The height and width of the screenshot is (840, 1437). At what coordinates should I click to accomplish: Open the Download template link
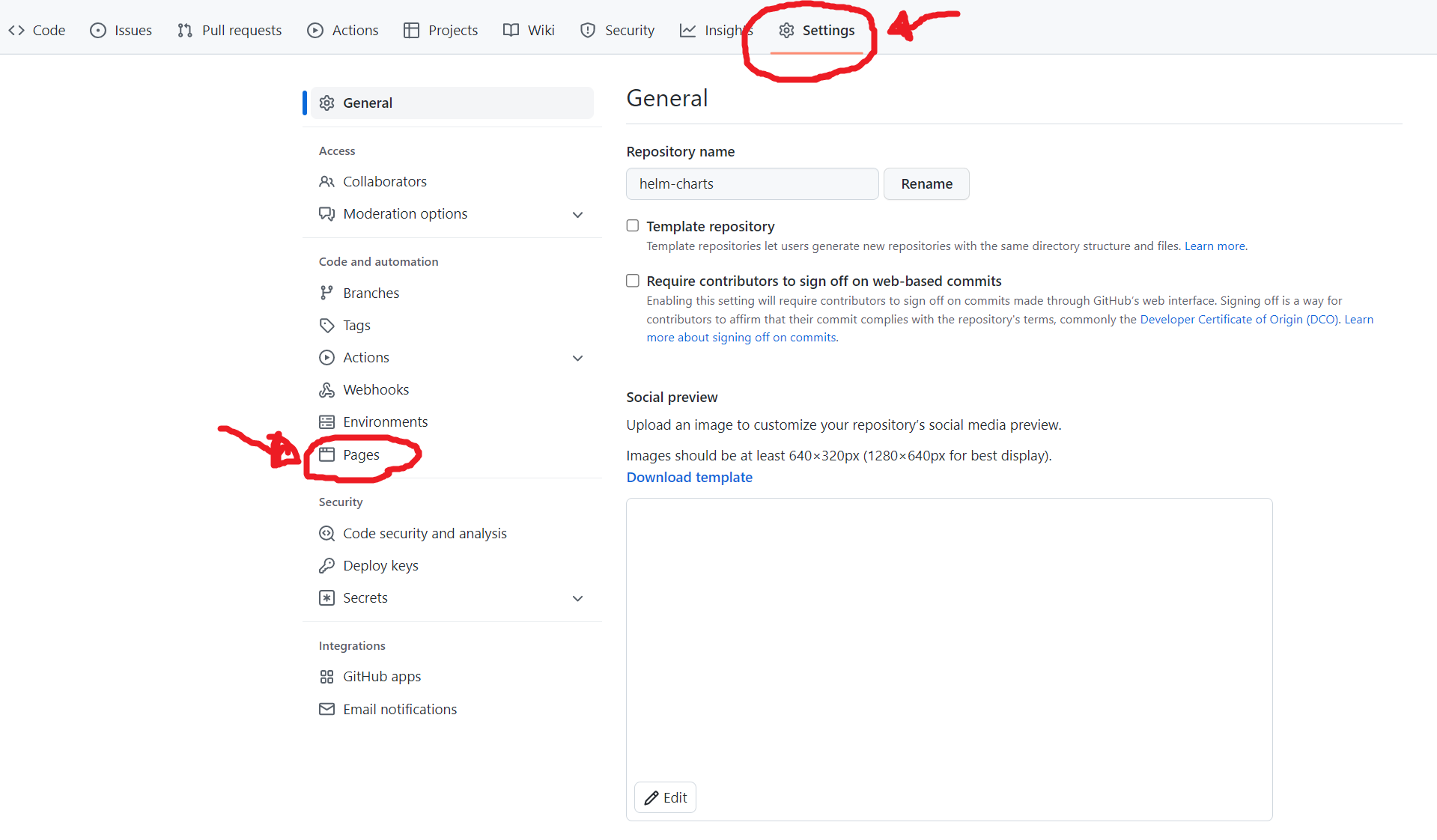pyautogui.click(x=689, y=477)
